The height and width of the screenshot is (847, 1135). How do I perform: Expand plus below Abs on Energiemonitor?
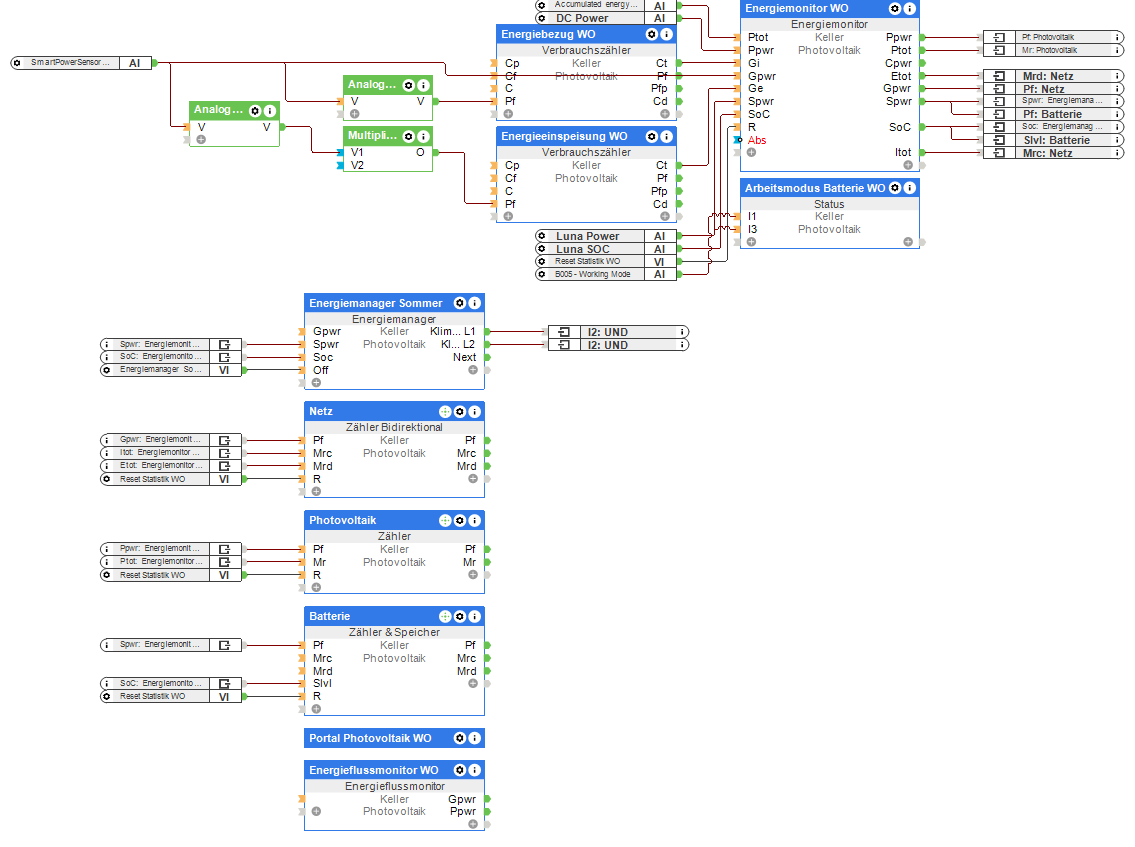pos(751,153)
